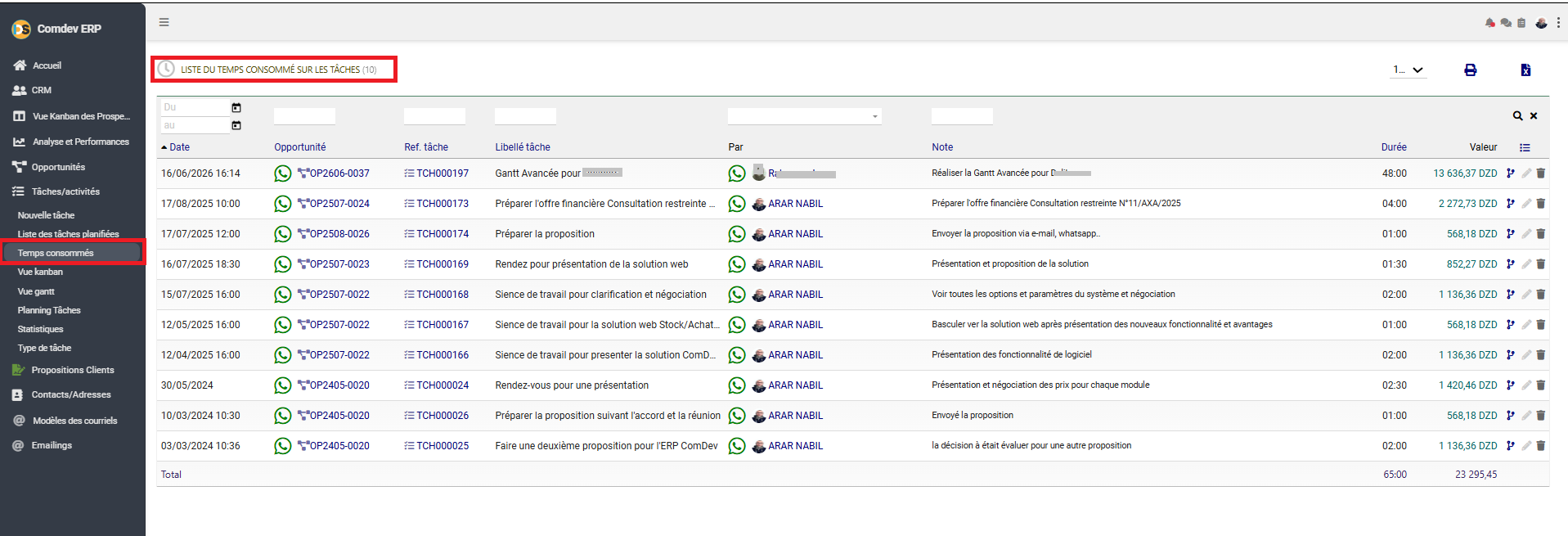Open the chat messages icon
The height and width of the screenshot is (536, 1568).
[1506, 23]
